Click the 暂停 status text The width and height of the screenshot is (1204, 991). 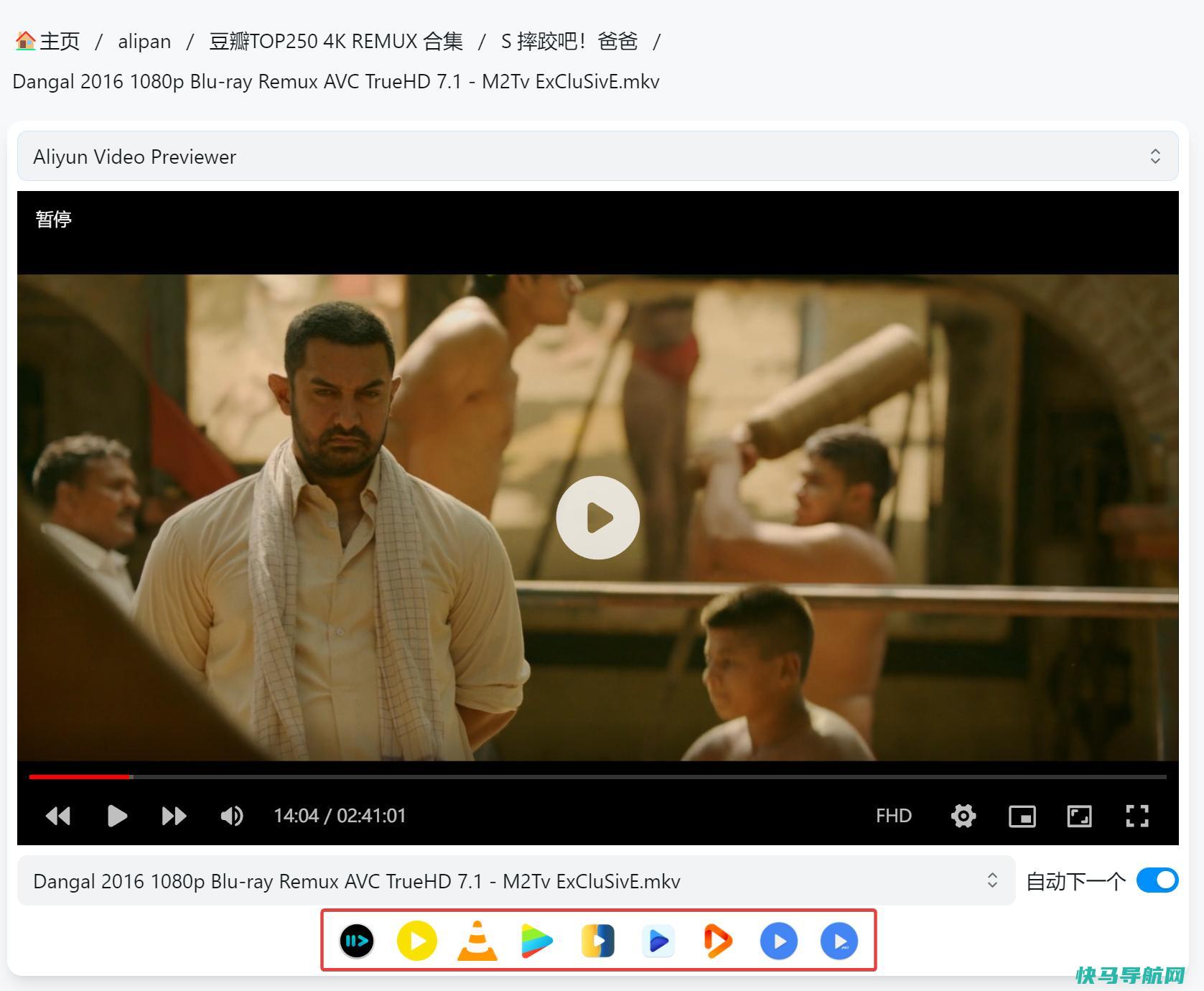point(54,219)
